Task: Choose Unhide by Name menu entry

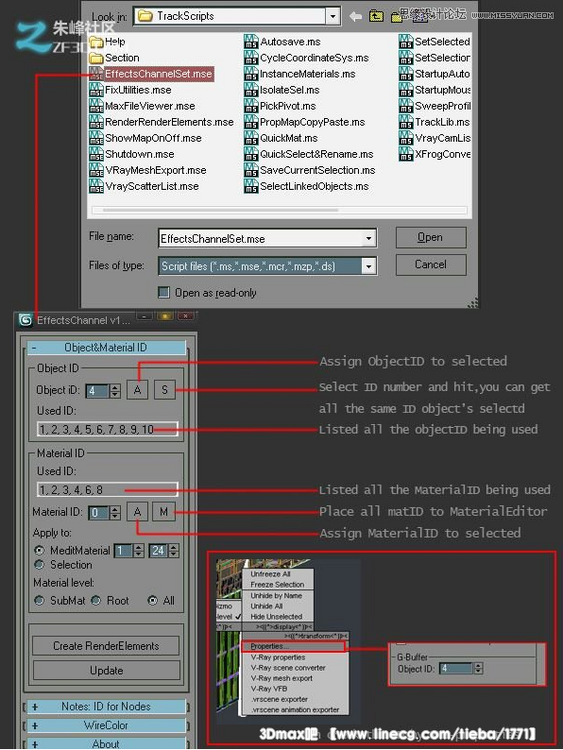Action: (x=276, y=596)
